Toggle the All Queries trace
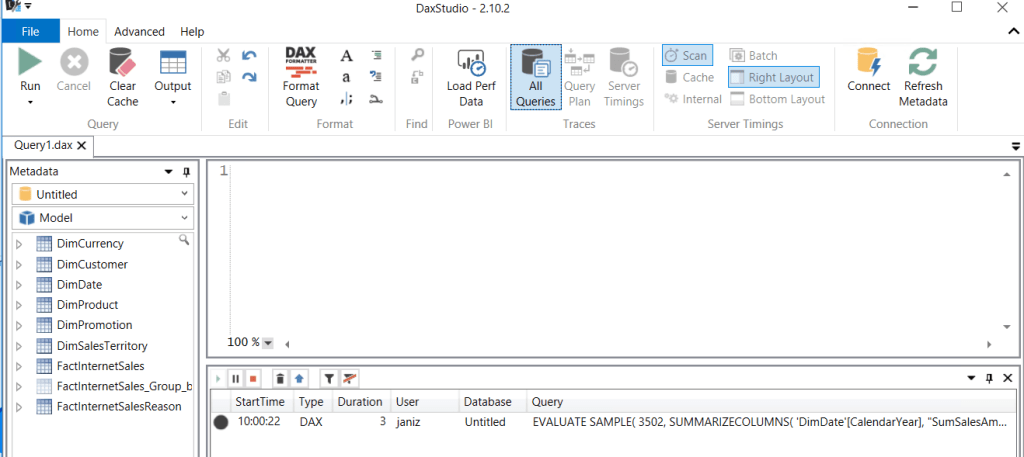The width and height of the screenshot is (1024, 457). [x=535, y=76]
